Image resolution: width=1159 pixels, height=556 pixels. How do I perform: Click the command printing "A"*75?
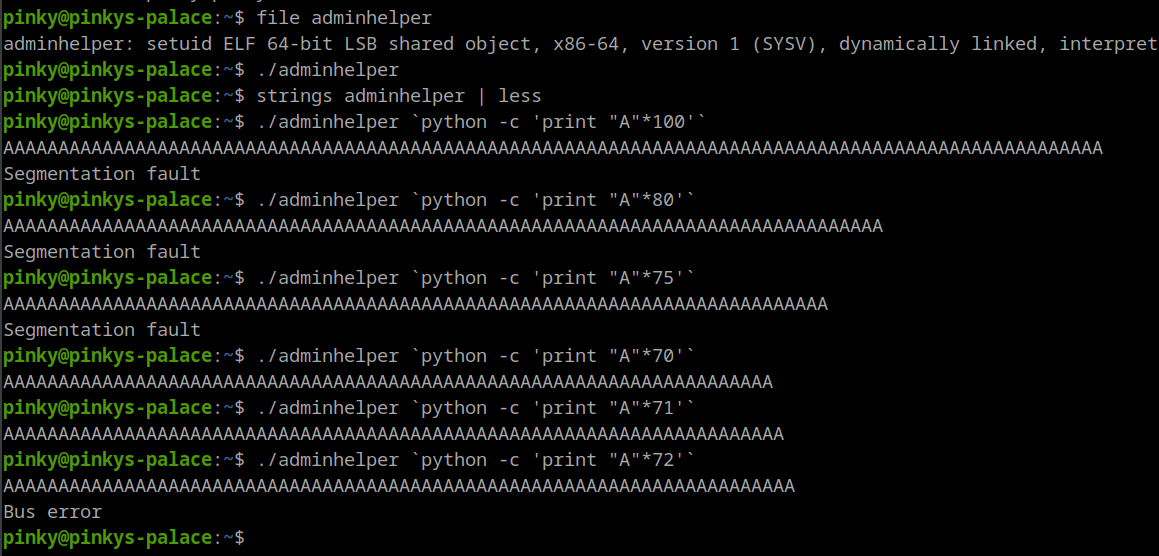[x=475, y=278]
